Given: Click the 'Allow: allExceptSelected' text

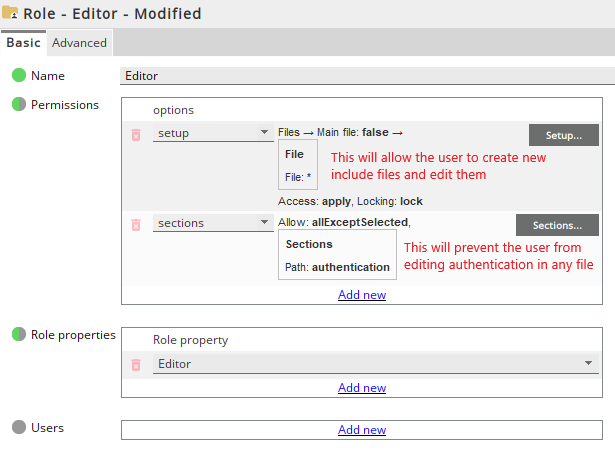Looking at the screenshot, I should [344, 222].
